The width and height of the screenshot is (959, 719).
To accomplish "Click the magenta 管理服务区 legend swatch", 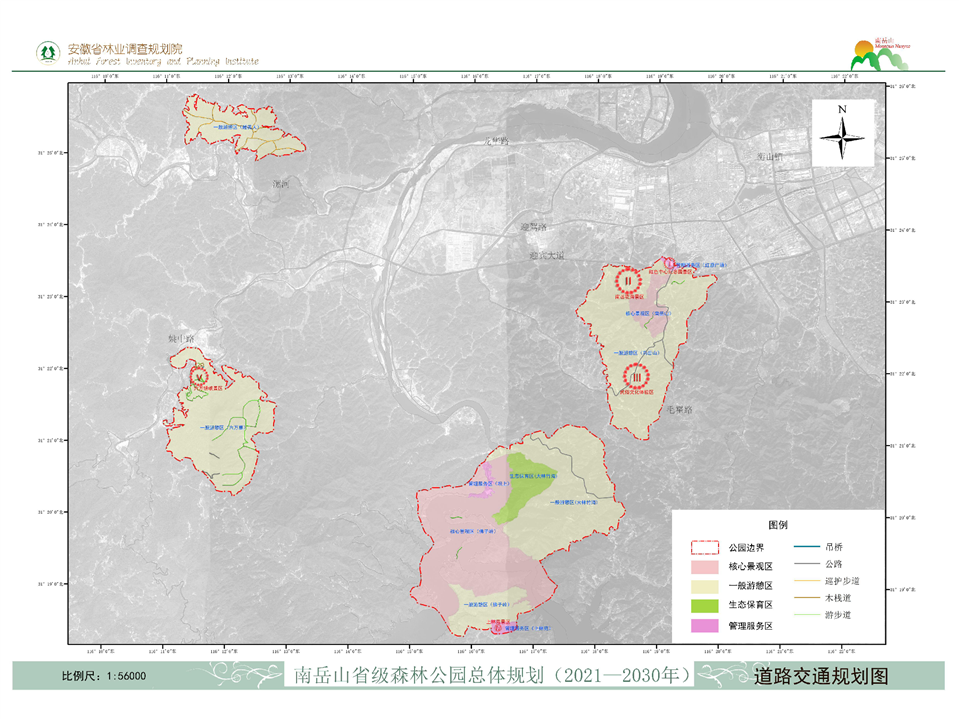I will tap(706, 625).
